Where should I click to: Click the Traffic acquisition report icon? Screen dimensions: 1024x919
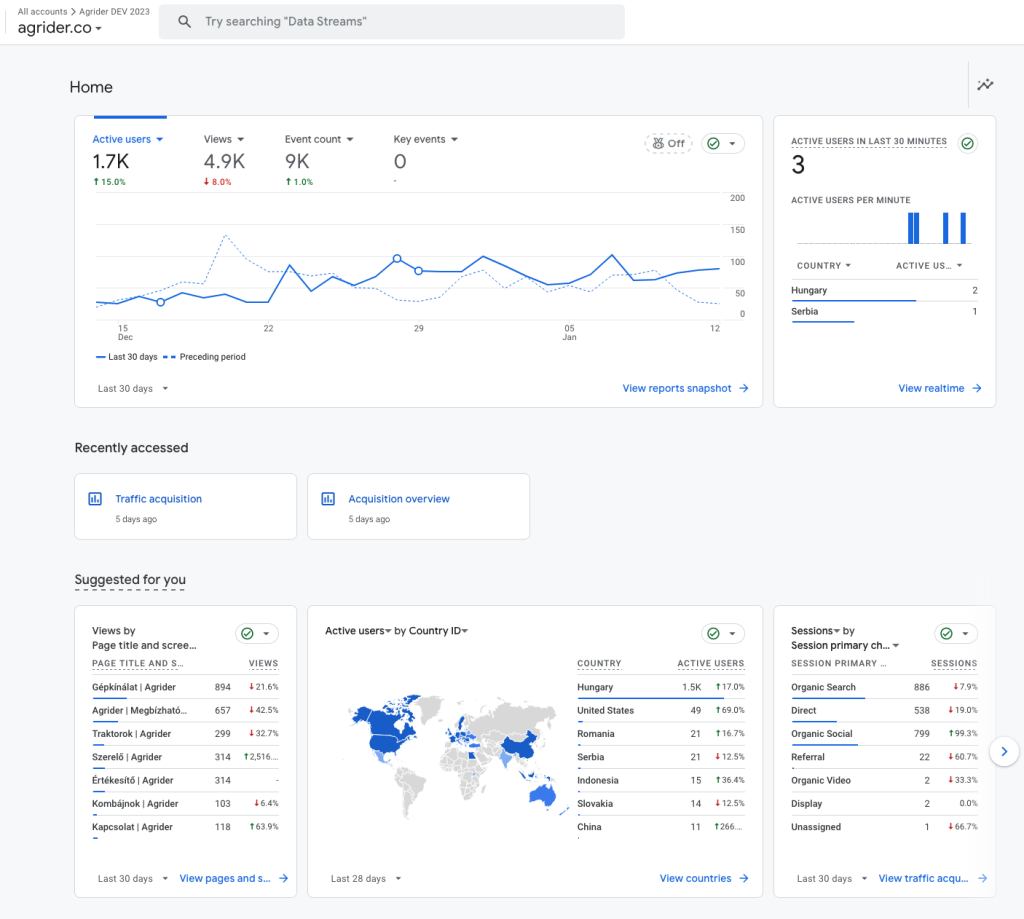[95, 499]
